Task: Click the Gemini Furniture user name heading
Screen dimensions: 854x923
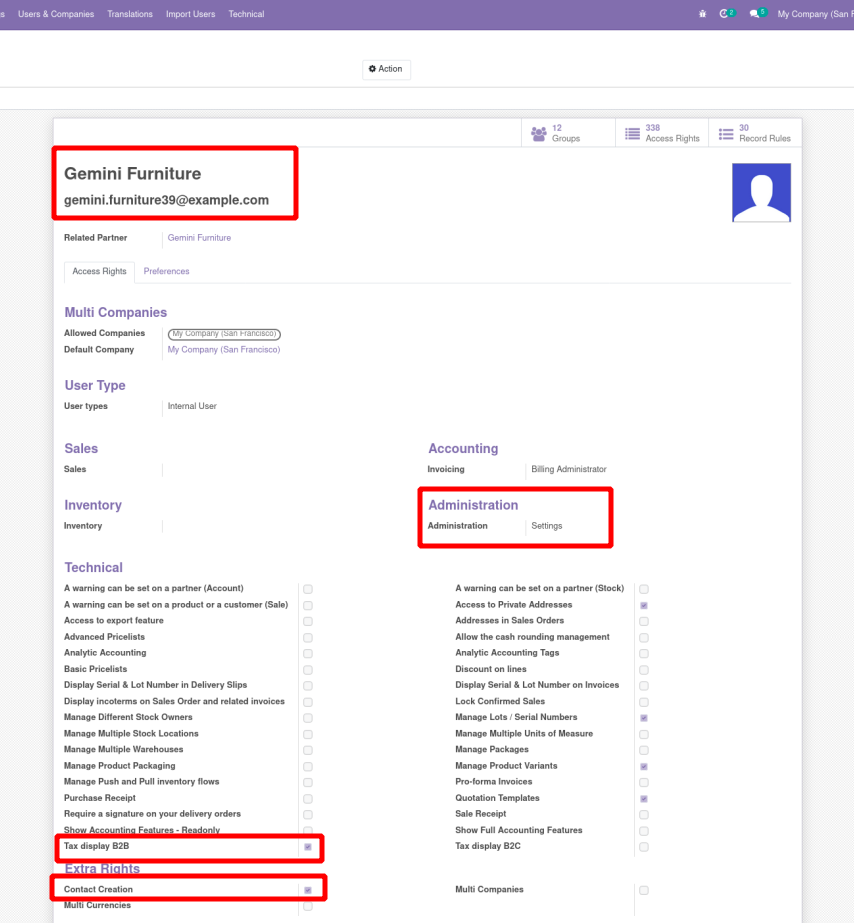Action: 132,174
